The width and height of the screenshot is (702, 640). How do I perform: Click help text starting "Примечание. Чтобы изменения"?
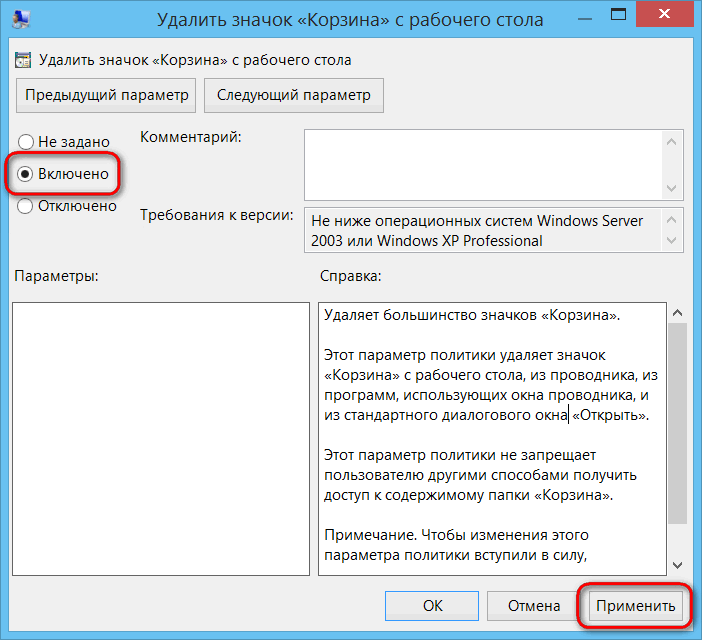coord(456,535)
